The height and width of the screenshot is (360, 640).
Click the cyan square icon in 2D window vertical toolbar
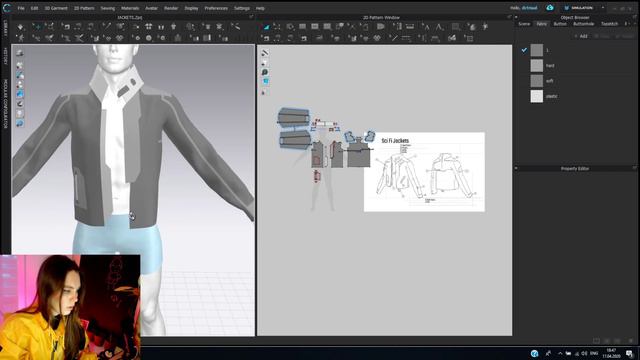265,81
